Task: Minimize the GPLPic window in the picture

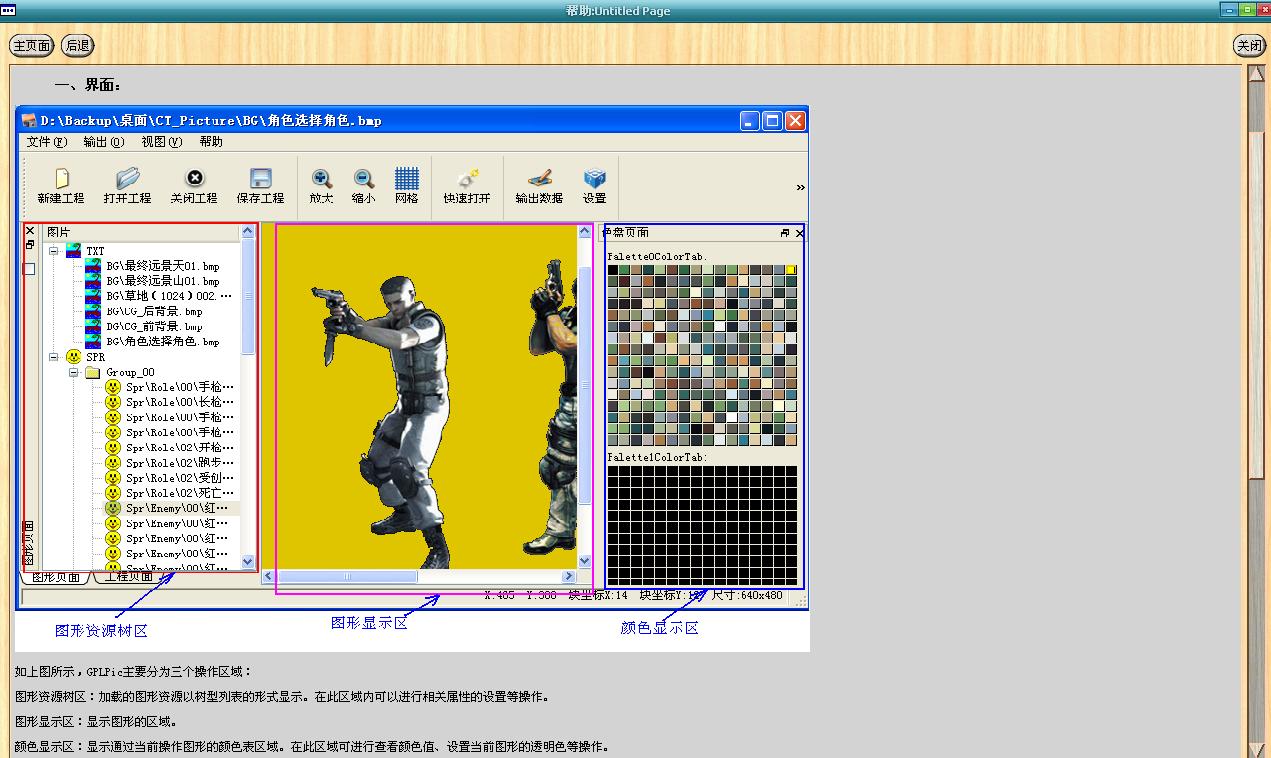Action: pos(750,120)
